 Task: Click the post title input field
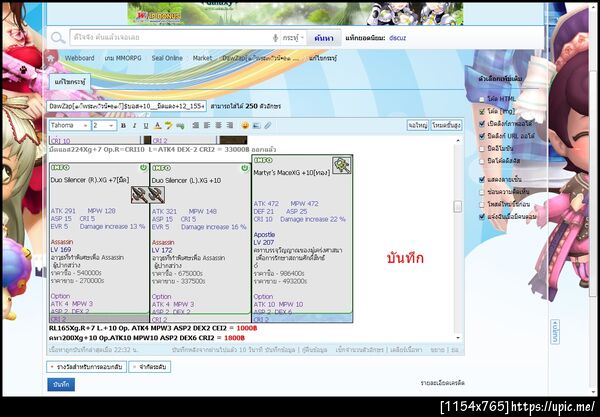127,106
